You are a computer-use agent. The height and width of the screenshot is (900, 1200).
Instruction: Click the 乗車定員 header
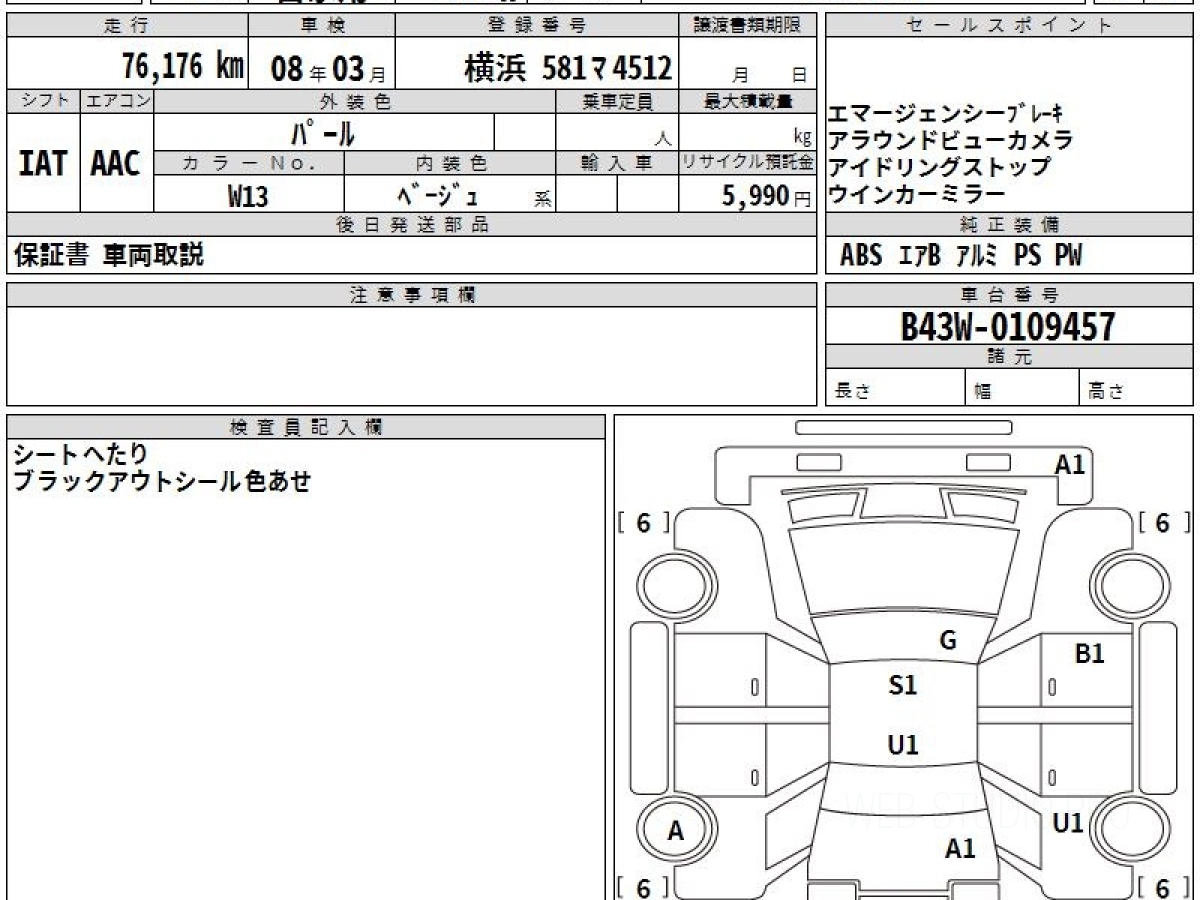617,101
